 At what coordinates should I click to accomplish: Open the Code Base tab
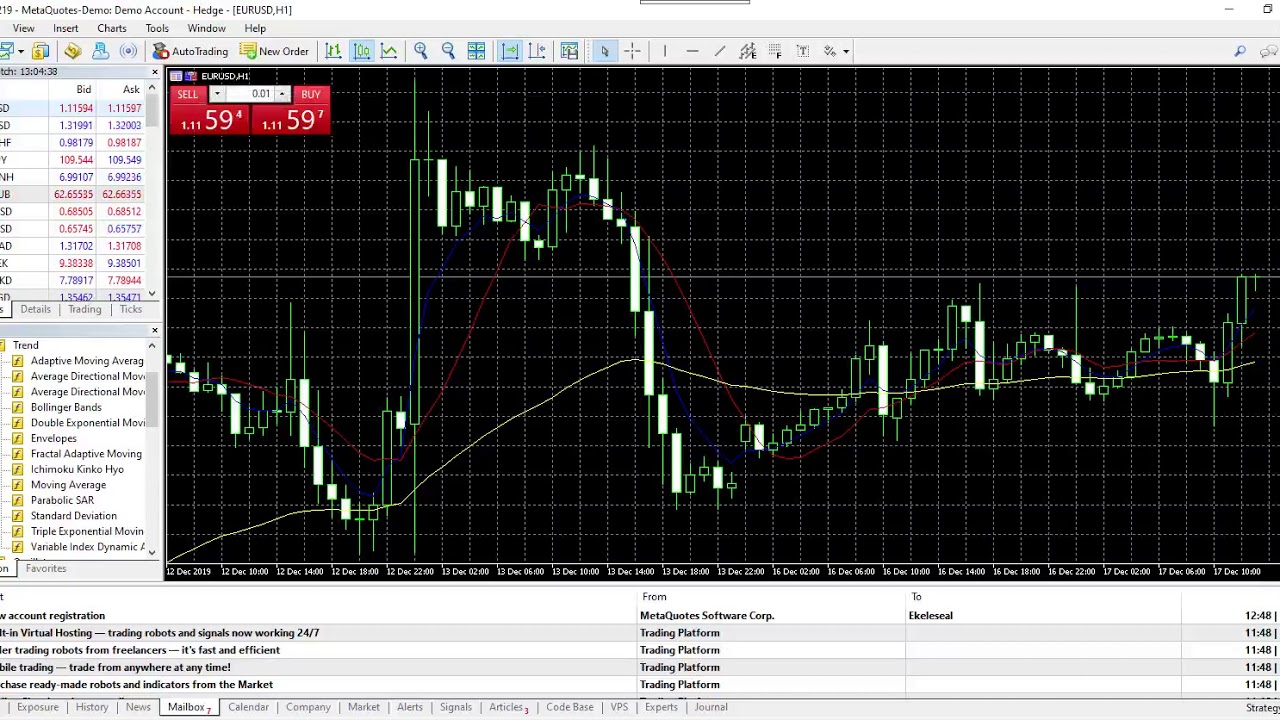coord(569,707)
